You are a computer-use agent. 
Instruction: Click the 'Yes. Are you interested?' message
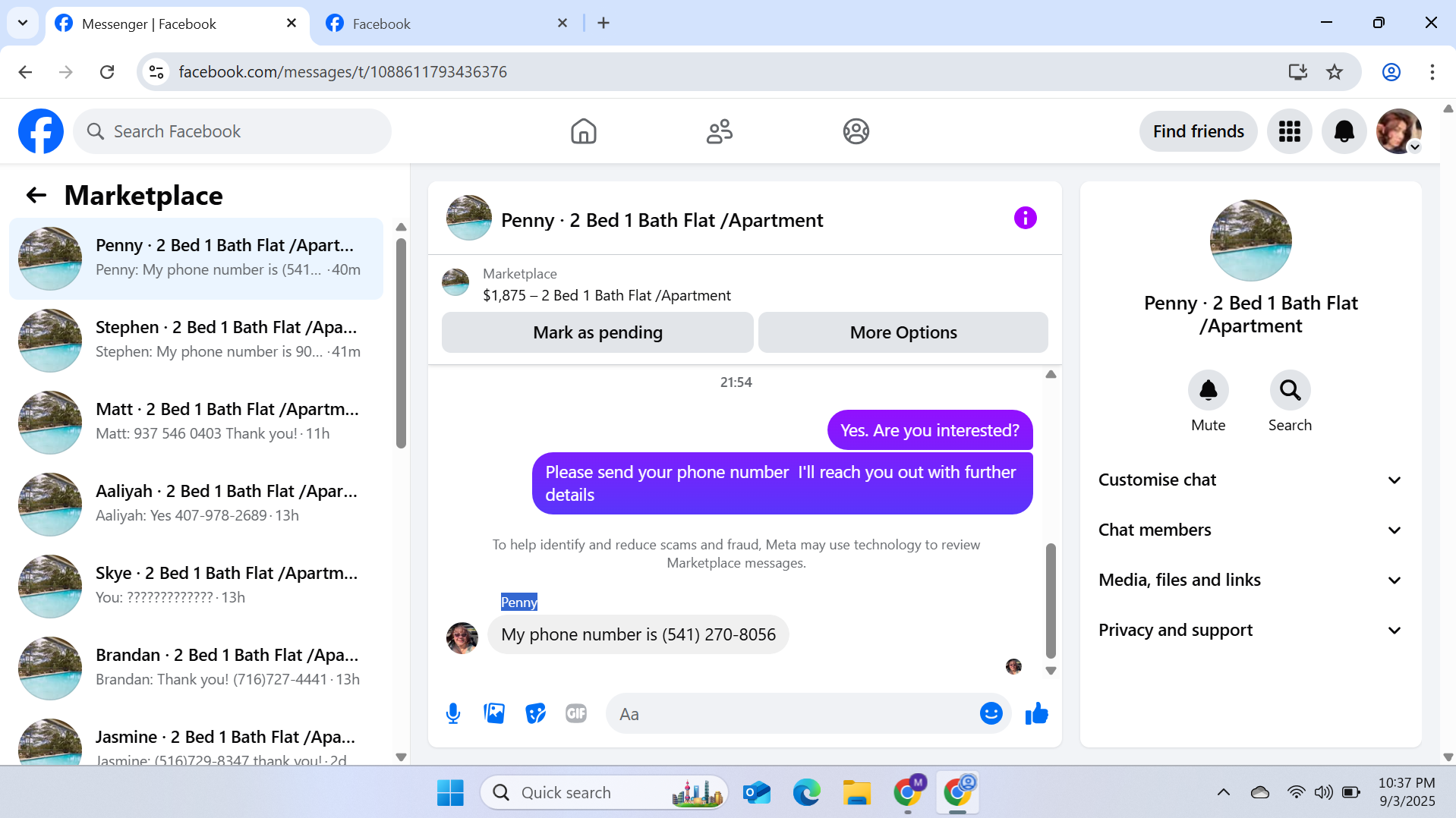(929, 430)
